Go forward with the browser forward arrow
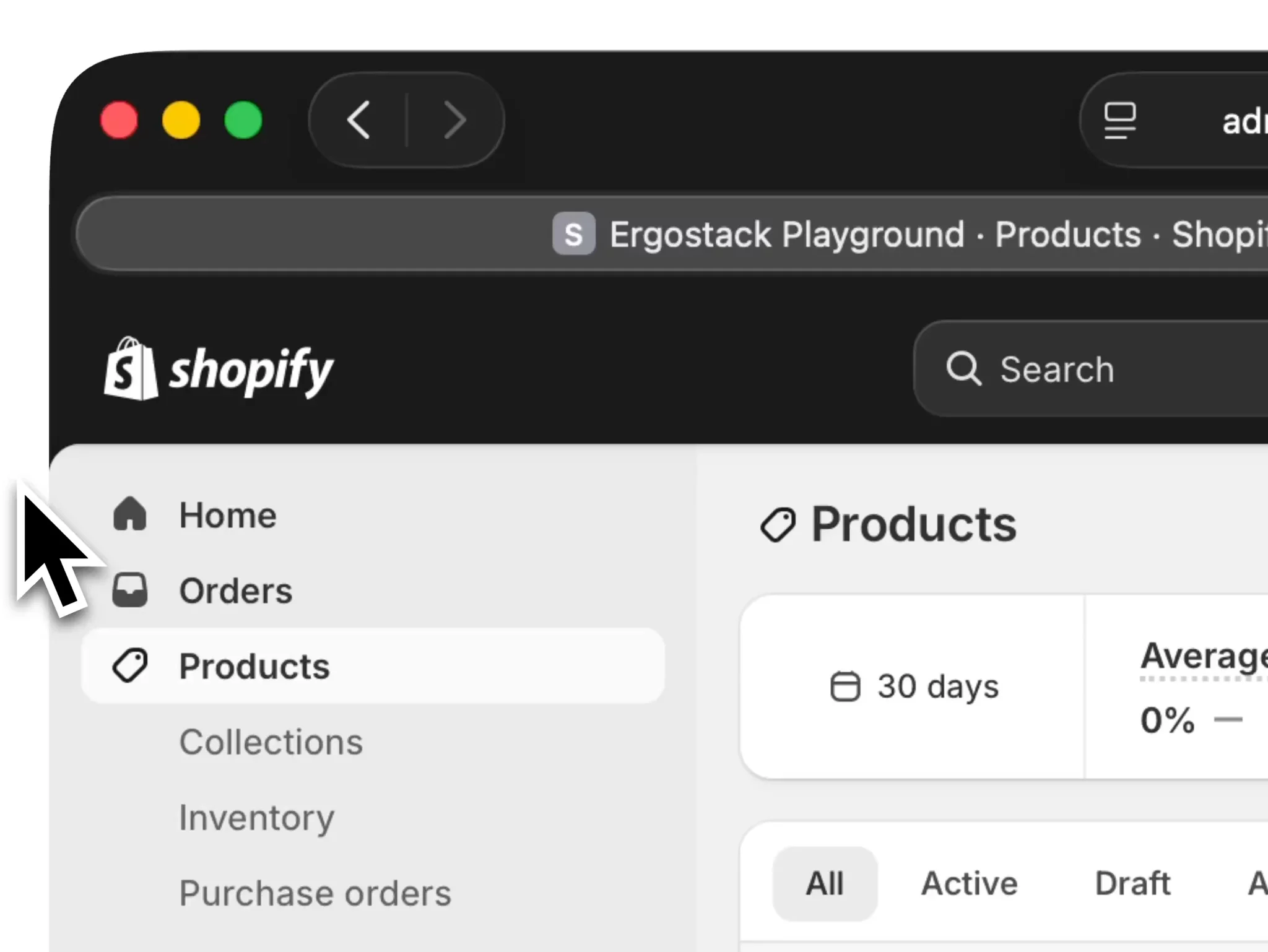Image resolution: width=1268 pixels, height=952 pixels. (x=455, y=120)
